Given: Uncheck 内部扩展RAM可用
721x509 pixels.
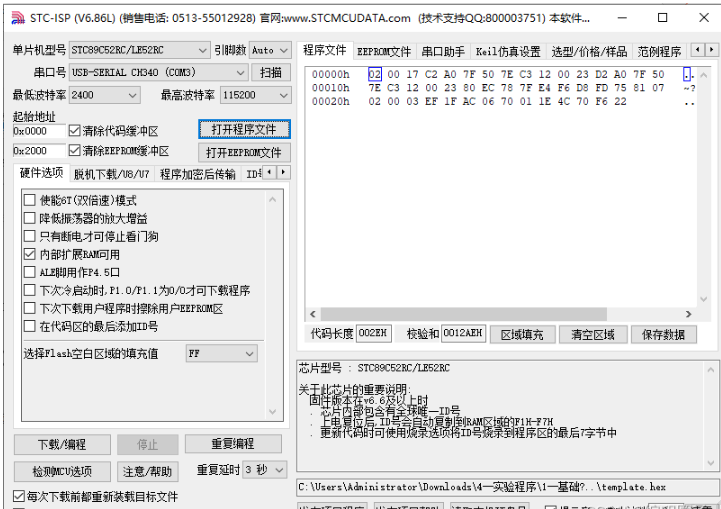Looking at the screenshot, I should (x=29, y=254).
